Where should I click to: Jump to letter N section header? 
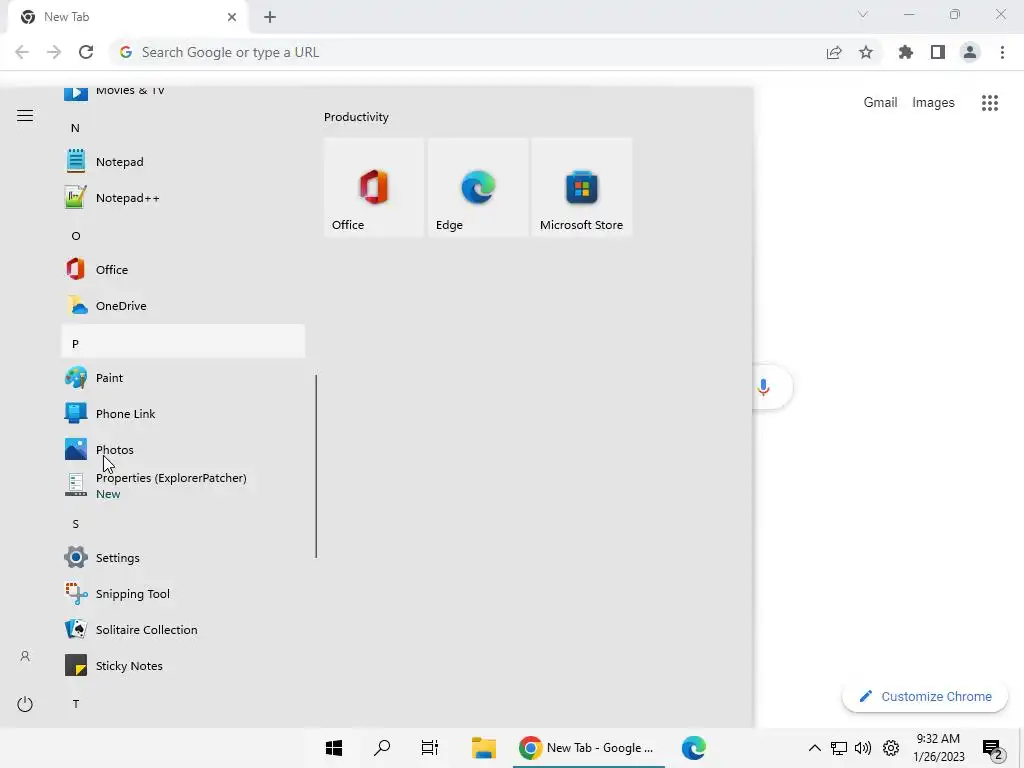click(183, 128)
